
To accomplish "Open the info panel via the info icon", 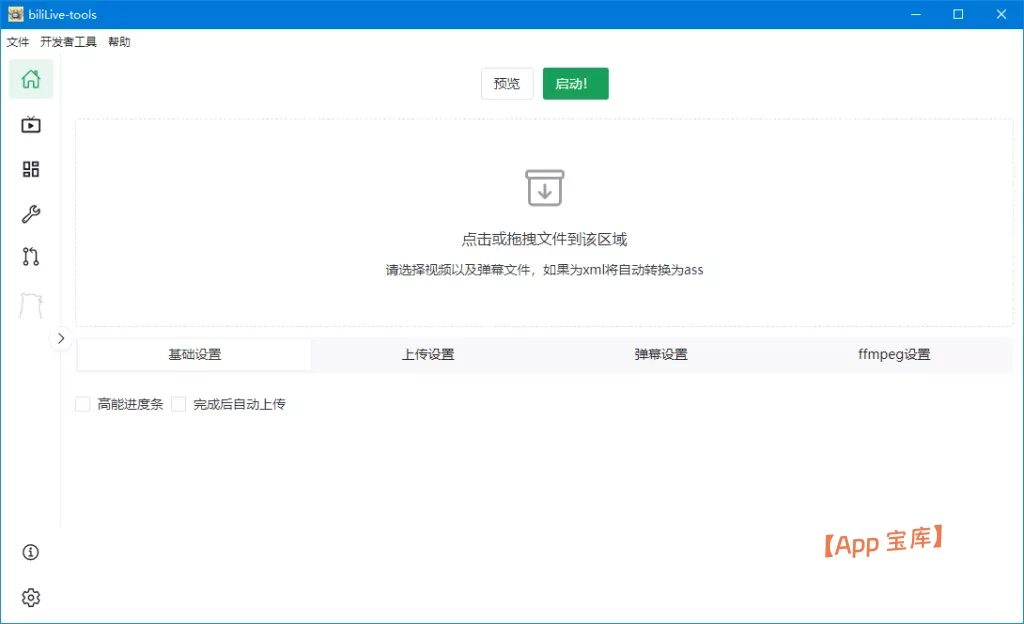I will coord(31,552).
